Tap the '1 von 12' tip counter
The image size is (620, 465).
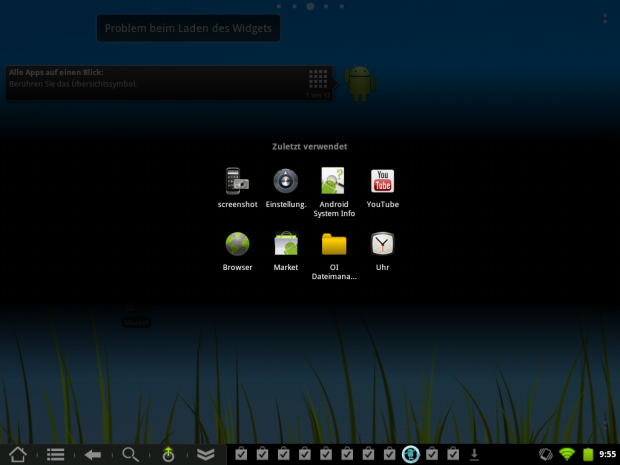click(x=318, y=95)
